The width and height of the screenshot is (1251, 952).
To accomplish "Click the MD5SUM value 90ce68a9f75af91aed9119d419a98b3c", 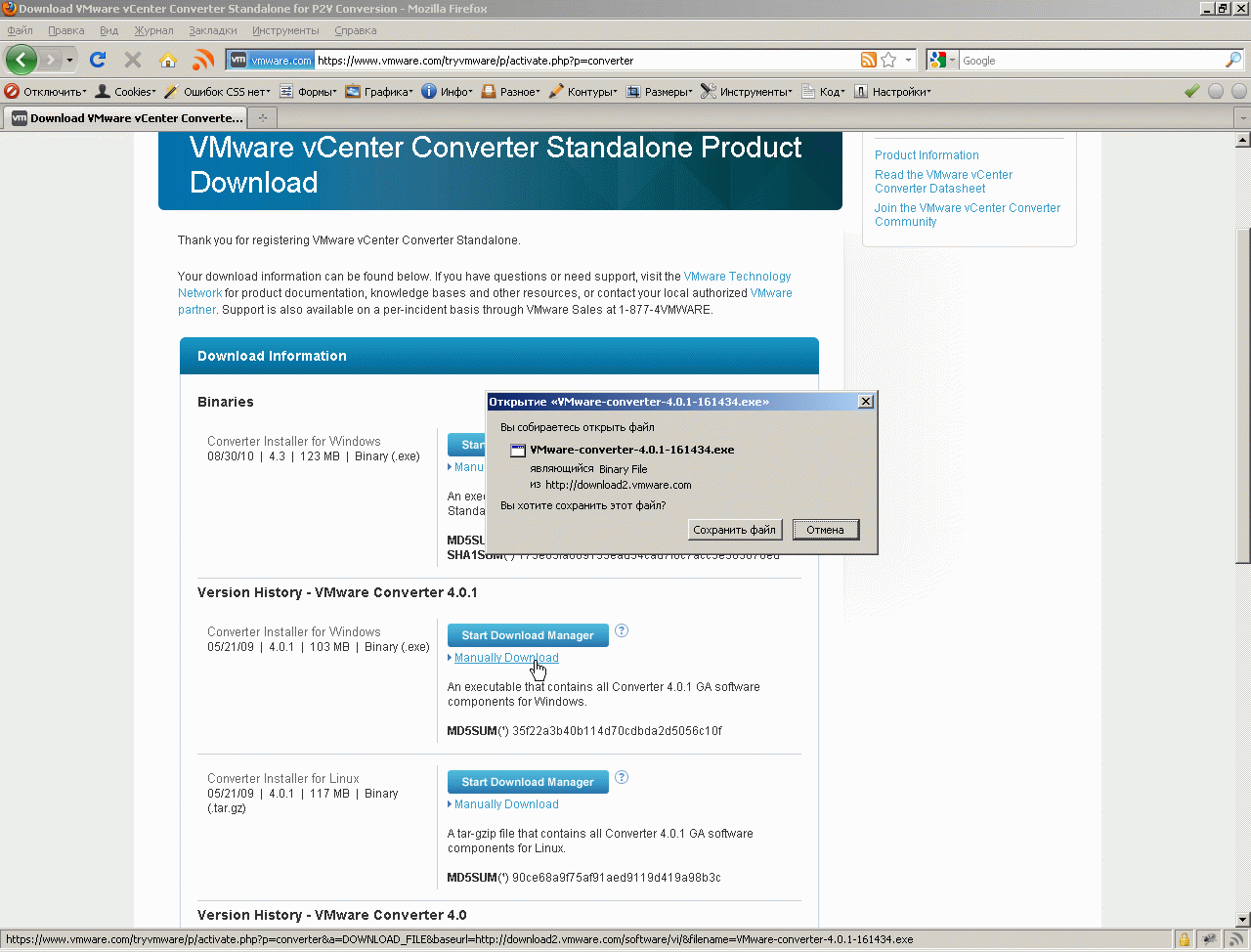I will tap(617, 878).
